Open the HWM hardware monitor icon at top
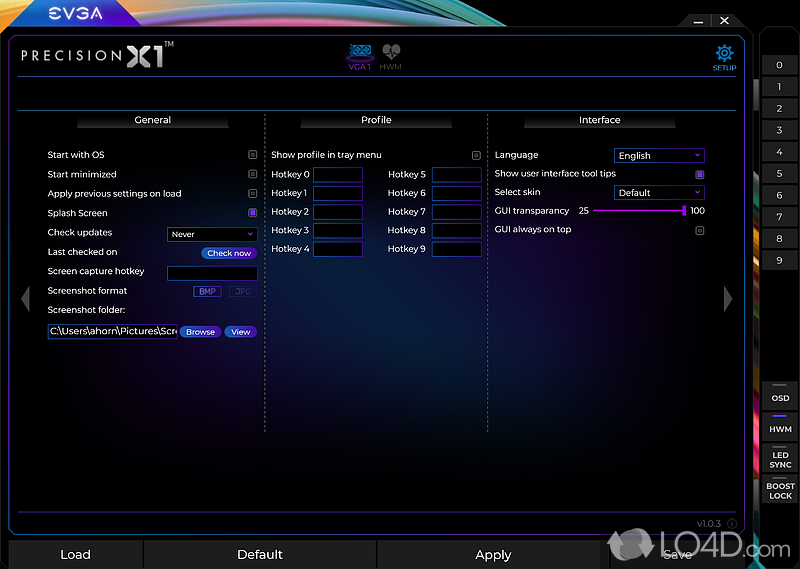The image size is (800, 569). tap(391, 55)
